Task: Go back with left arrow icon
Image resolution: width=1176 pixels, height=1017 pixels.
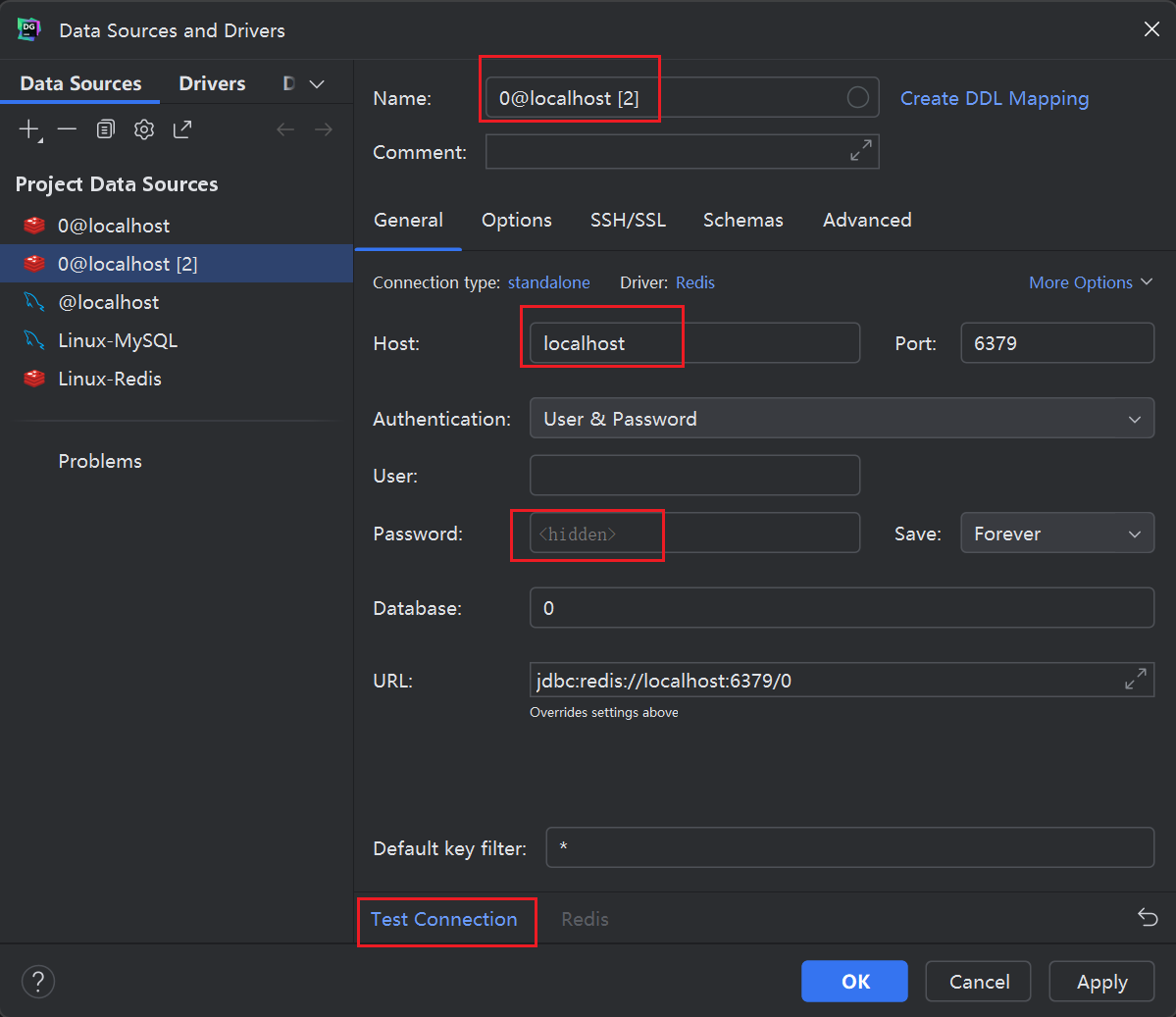Action: click(x=285, y=129)
